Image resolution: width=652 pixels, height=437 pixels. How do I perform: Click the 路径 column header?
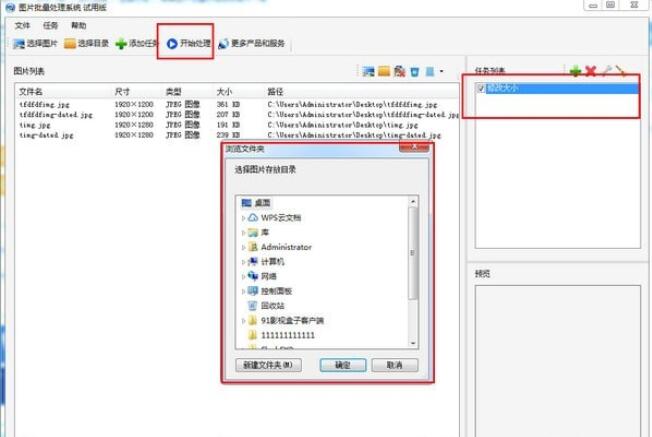[275, 92]
